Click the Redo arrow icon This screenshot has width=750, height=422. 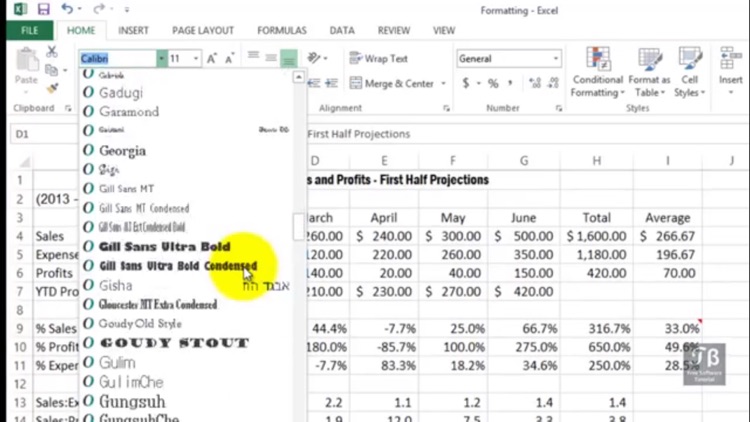pos(99,9)
